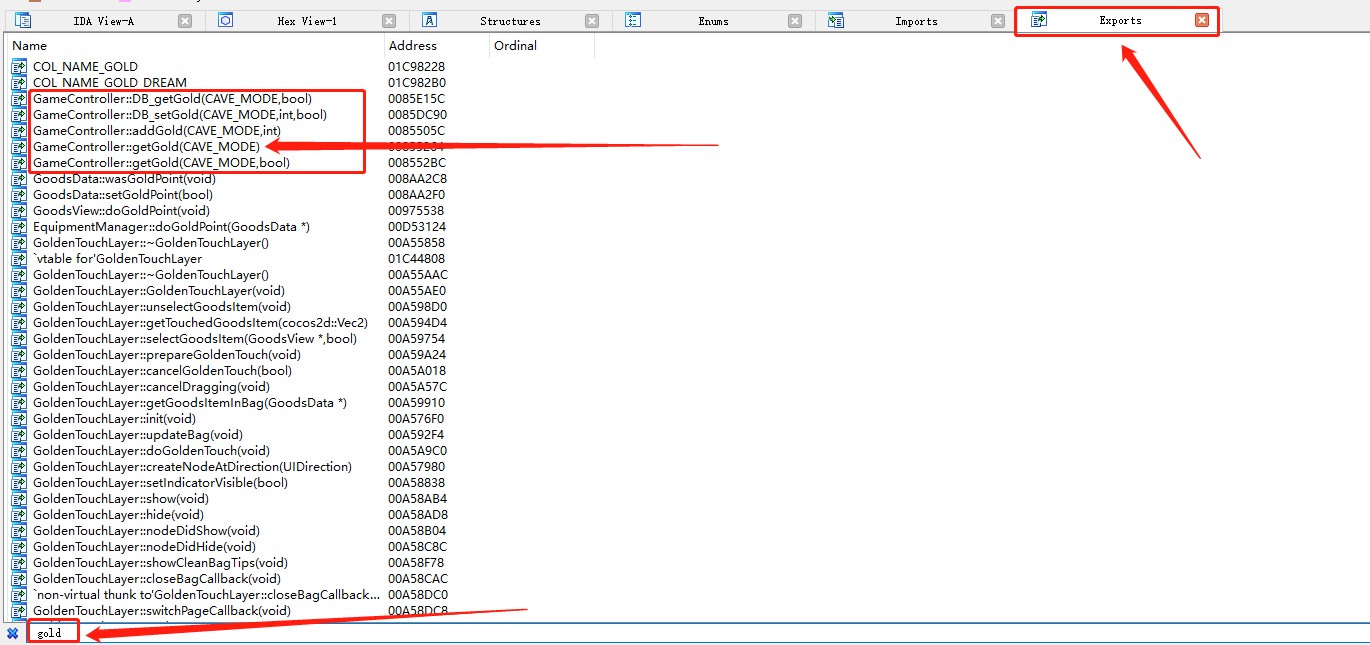This screenshot has width=1370, height=645.
Task: Click the IDA View-A tab icon
Action: click(x=23, y=20)
